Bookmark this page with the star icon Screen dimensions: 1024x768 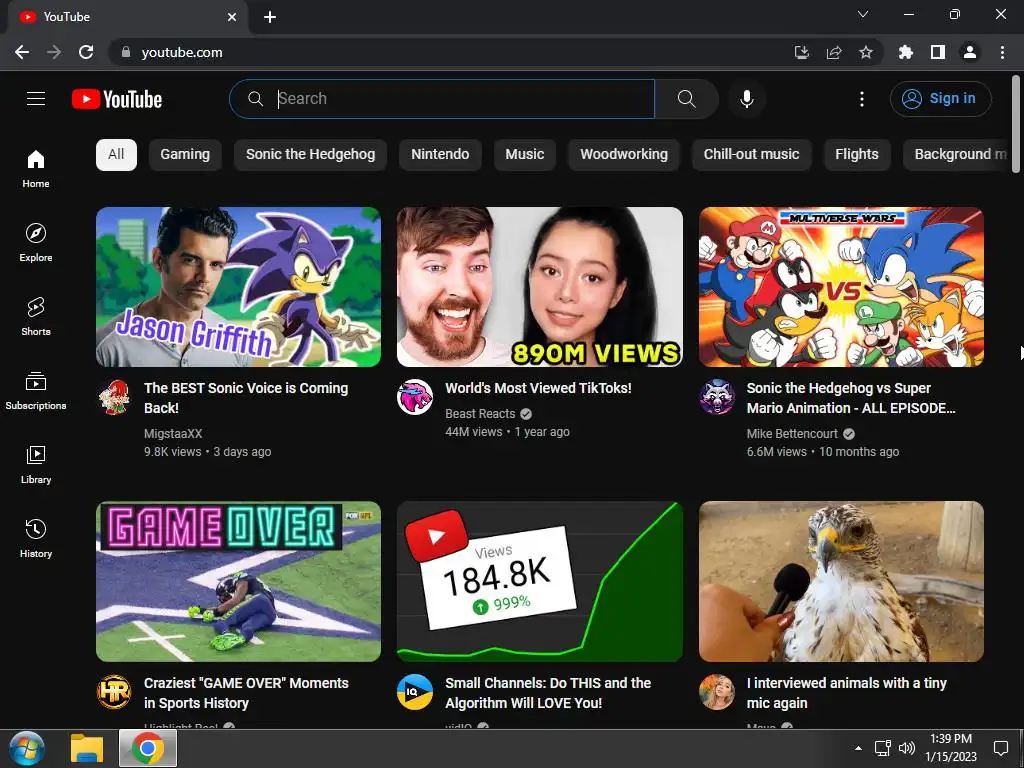click(866, 52)
